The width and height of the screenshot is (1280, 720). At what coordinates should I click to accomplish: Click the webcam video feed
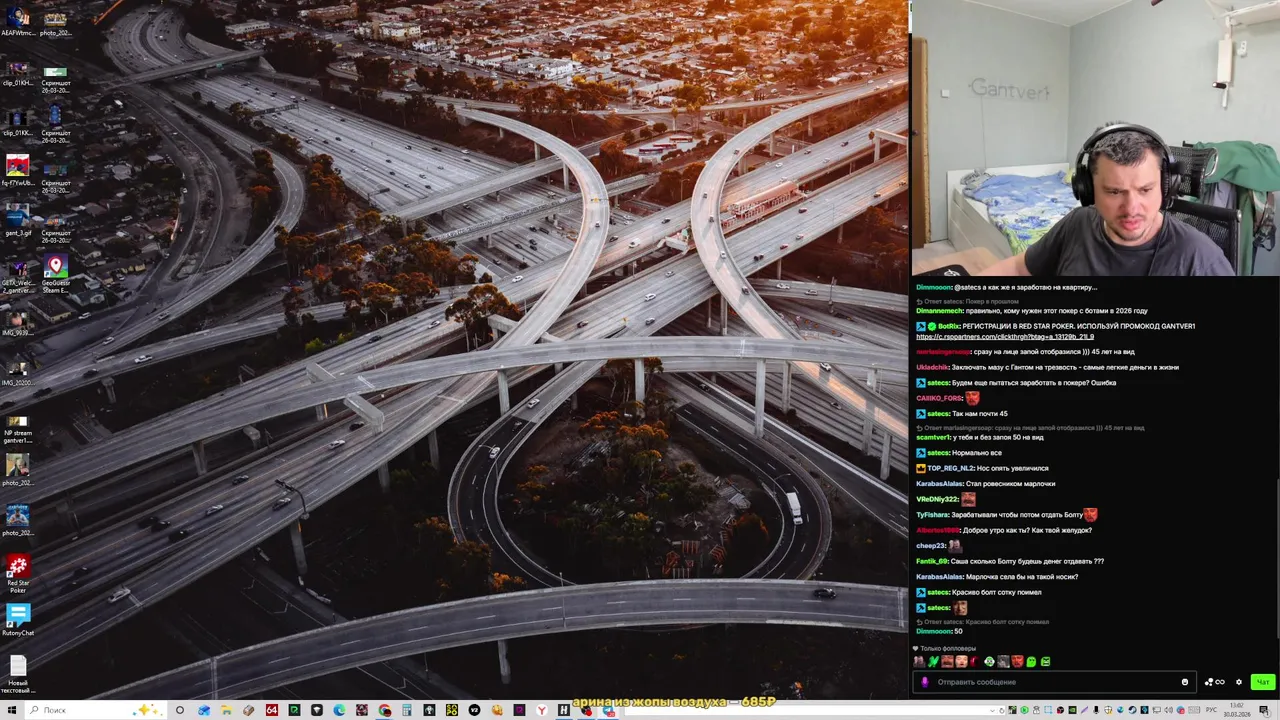click(1096, 138)
